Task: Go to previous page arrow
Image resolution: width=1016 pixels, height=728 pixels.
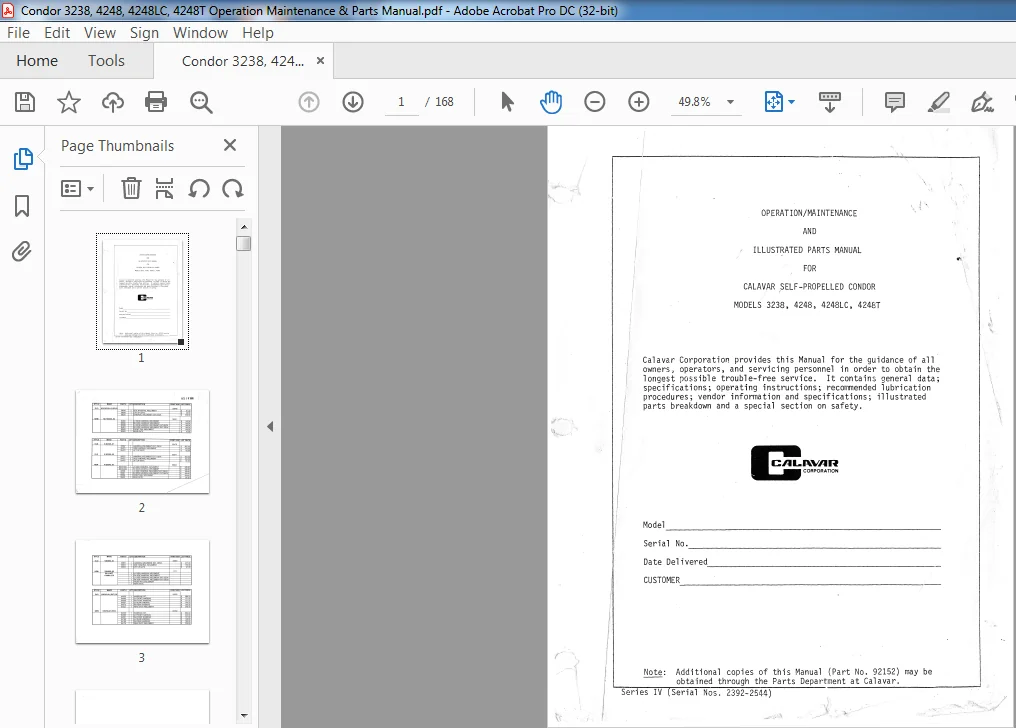Action: click(309, 102)
